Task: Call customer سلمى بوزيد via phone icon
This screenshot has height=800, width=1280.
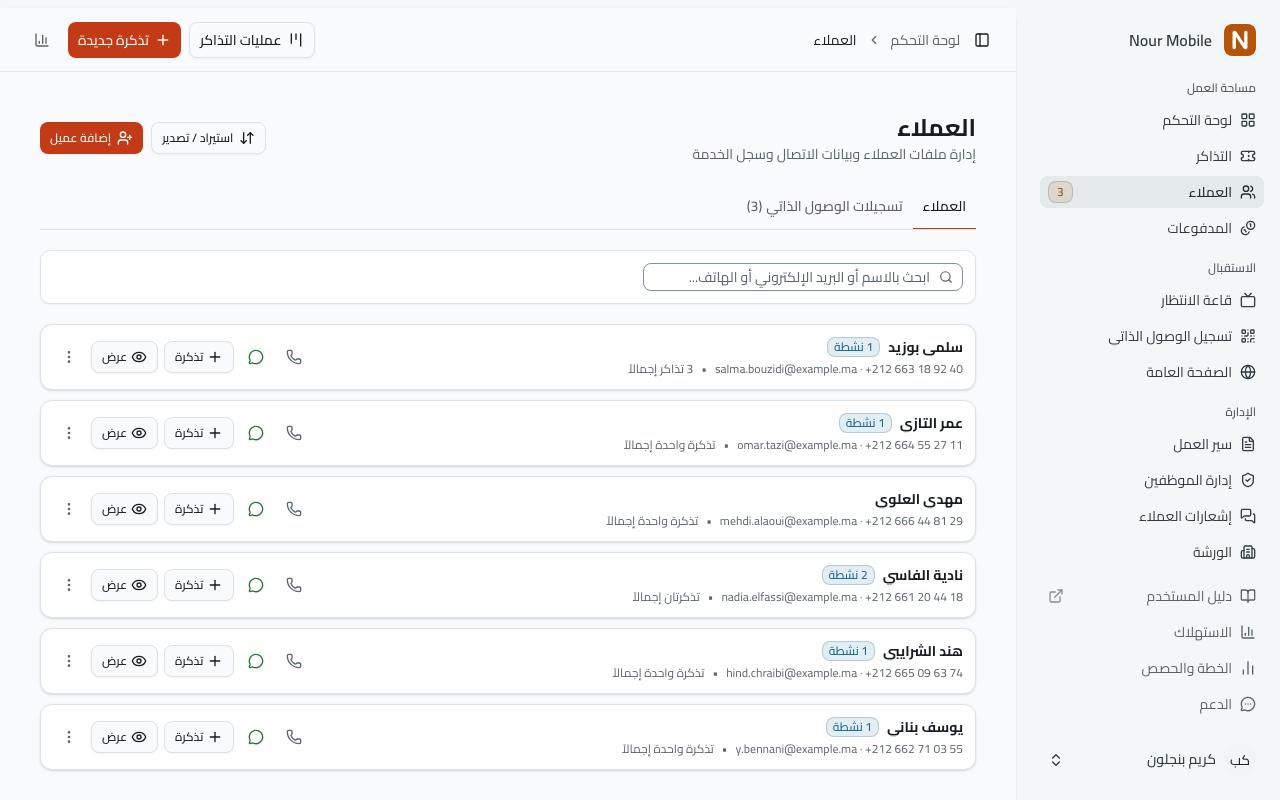Action: [x=294, y=357]
